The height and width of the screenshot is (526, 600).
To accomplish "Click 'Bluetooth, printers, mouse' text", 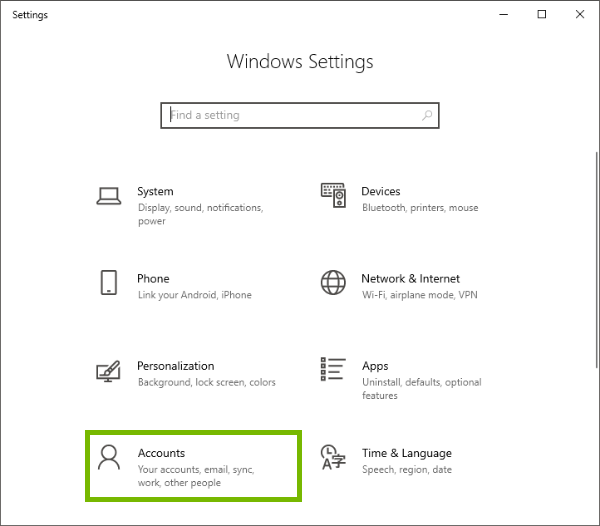I will pyautogui.click(x=420, y=208).
